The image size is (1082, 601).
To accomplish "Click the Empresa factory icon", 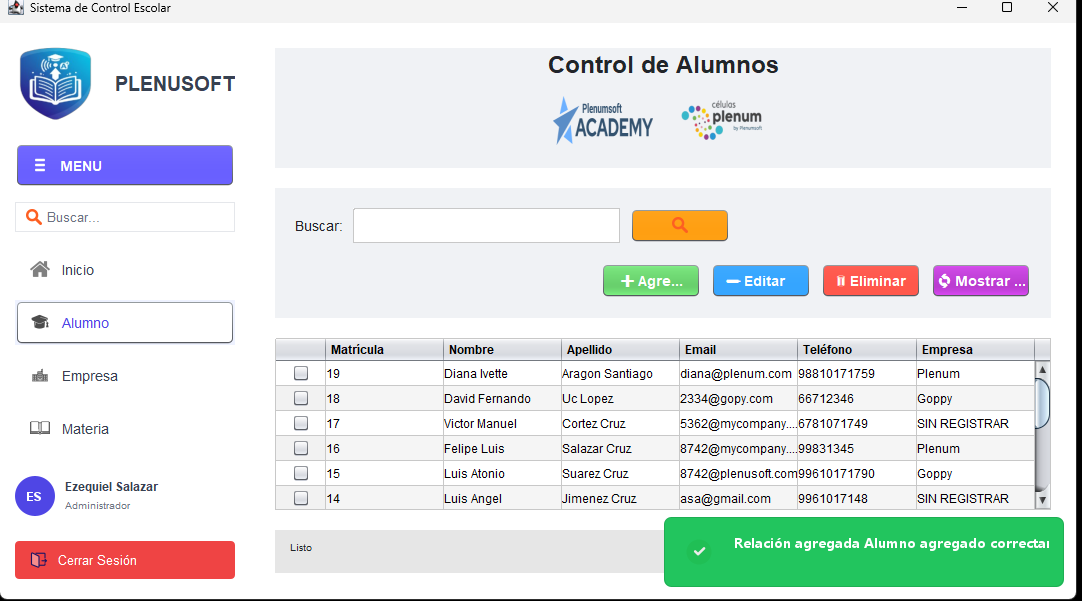I will (40, 376).
